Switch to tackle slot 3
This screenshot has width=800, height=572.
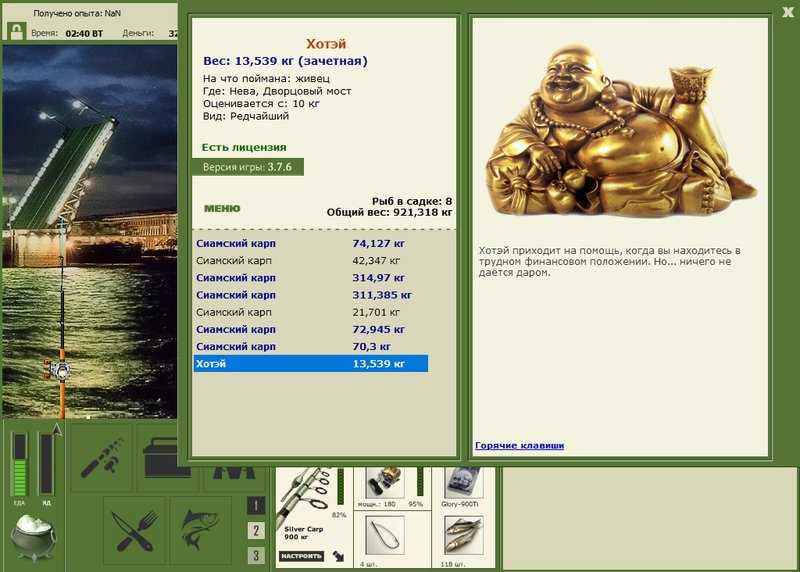[x=256, y=555]
